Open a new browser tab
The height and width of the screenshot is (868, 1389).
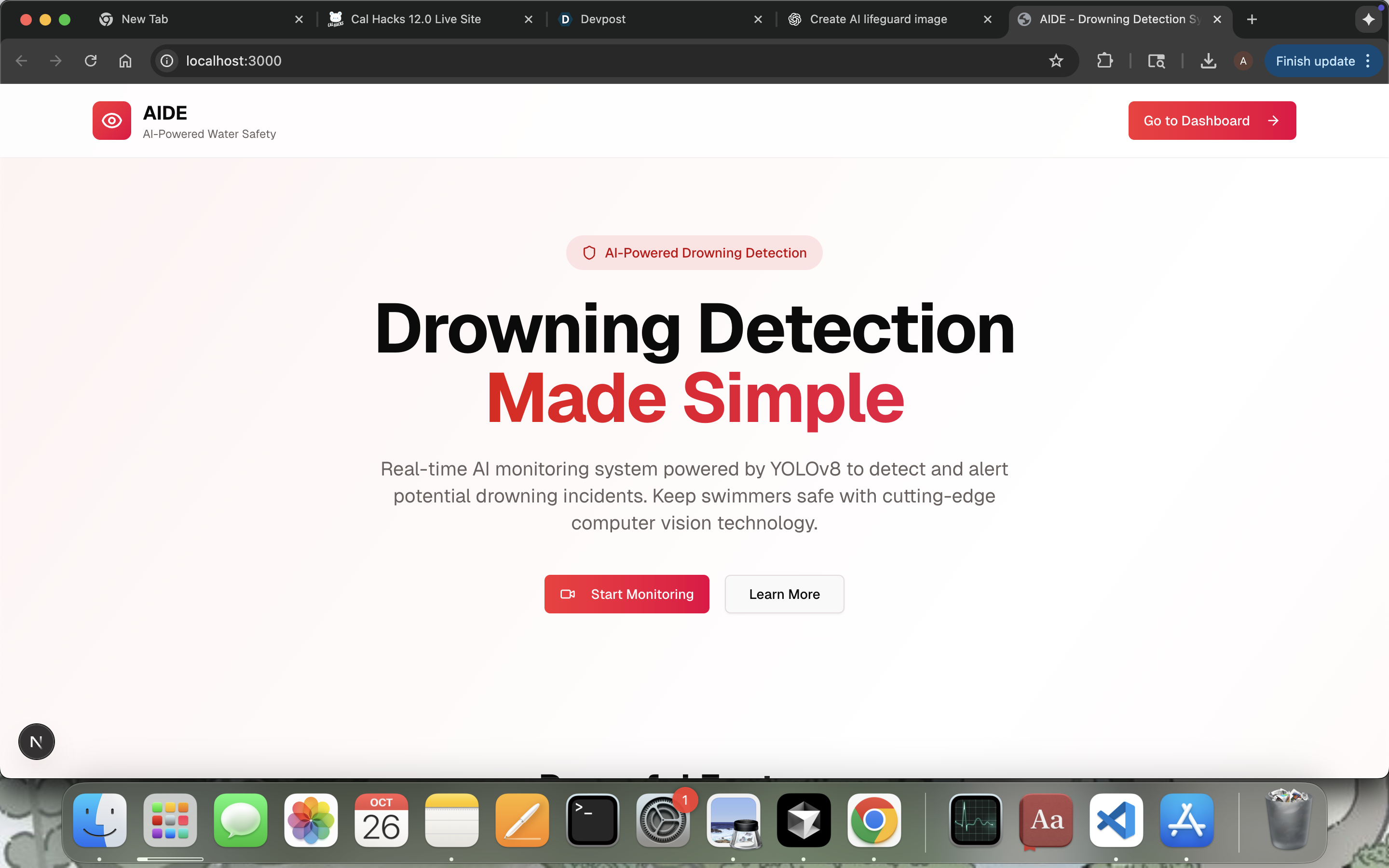(x=1253, y=19)
